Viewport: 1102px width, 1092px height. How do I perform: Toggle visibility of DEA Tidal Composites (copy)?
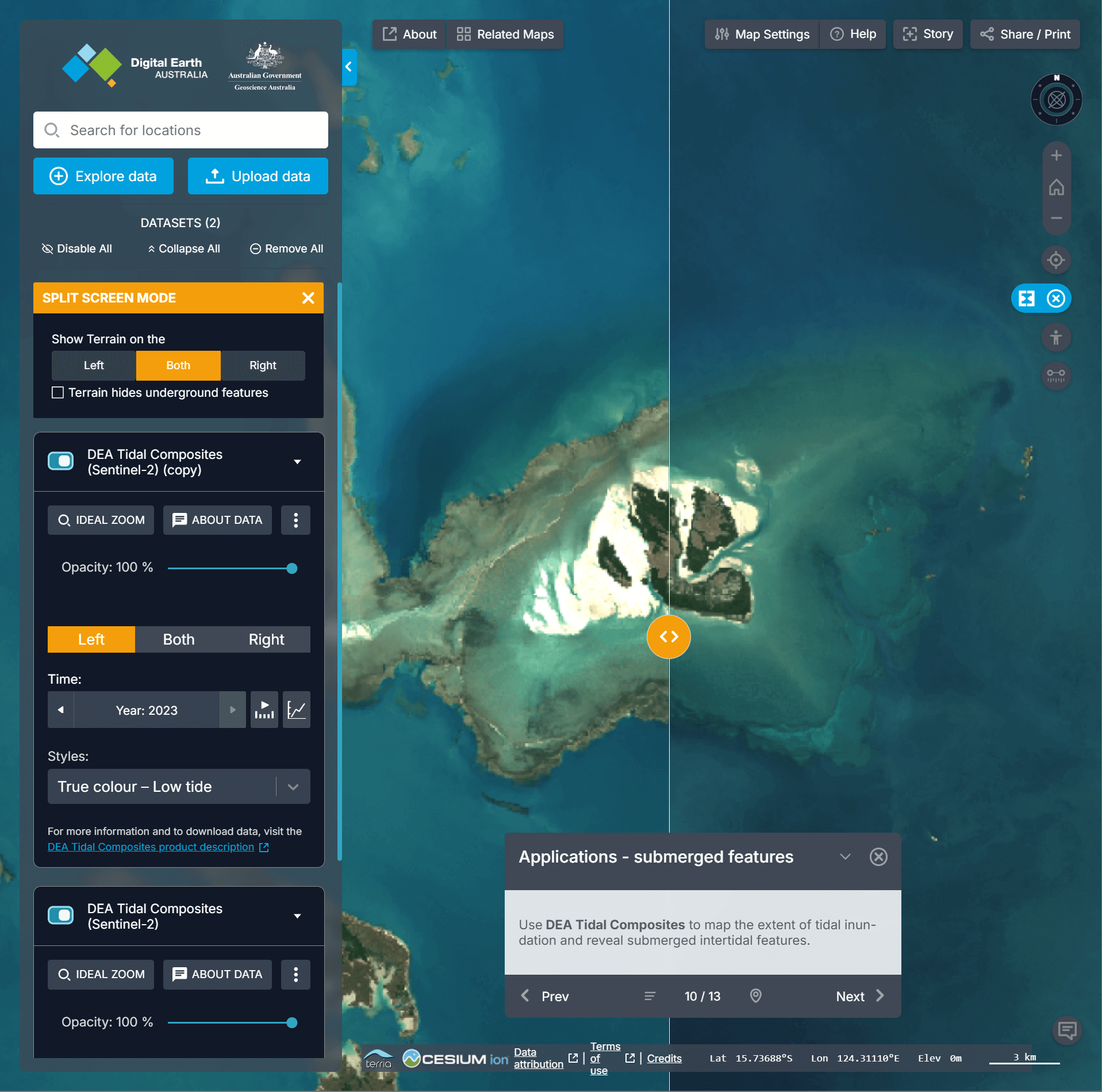click(x=61, y=461)
